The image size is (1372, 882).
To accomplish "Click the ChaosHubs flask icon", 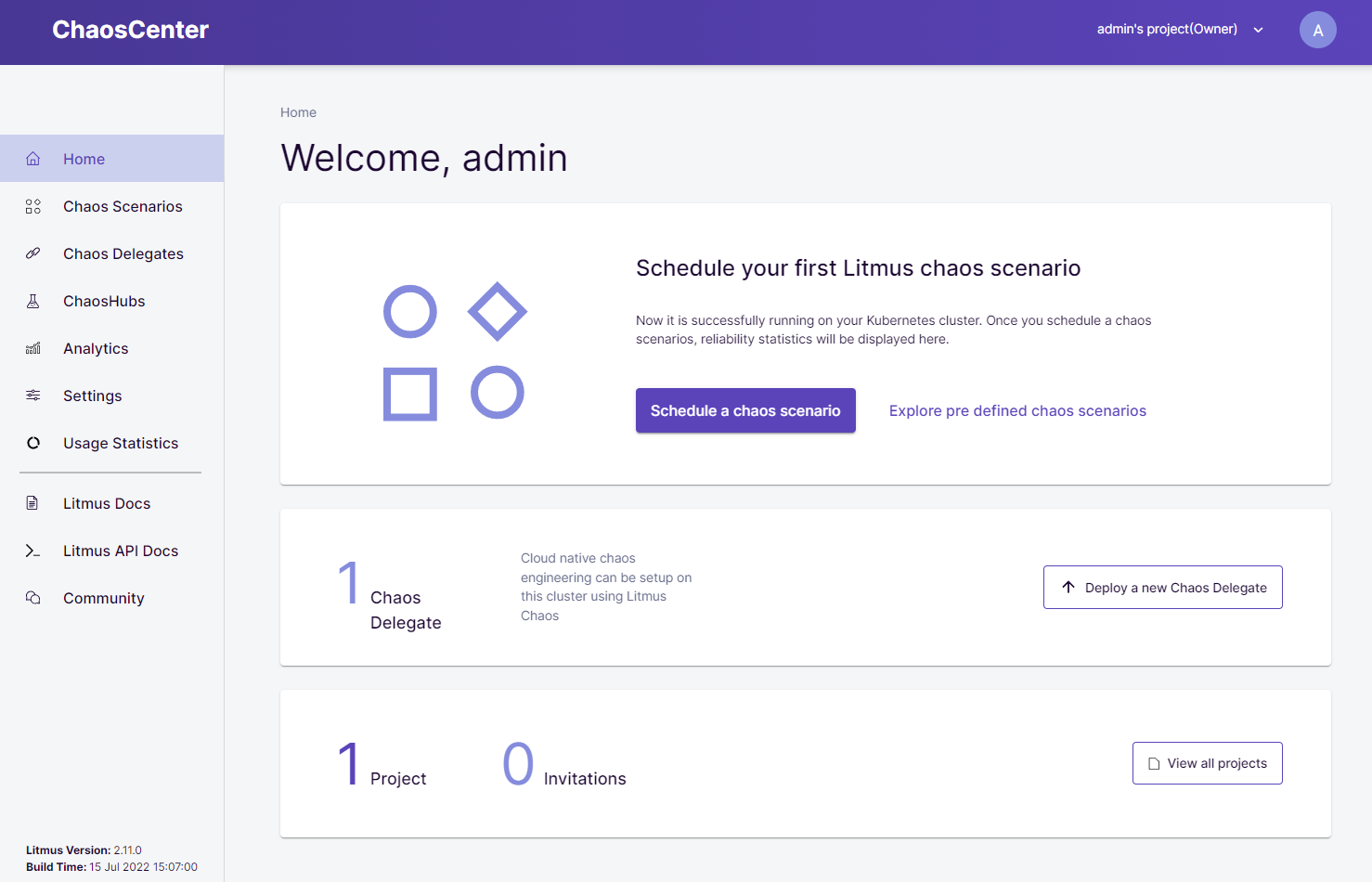I will (x=33, y=301).
